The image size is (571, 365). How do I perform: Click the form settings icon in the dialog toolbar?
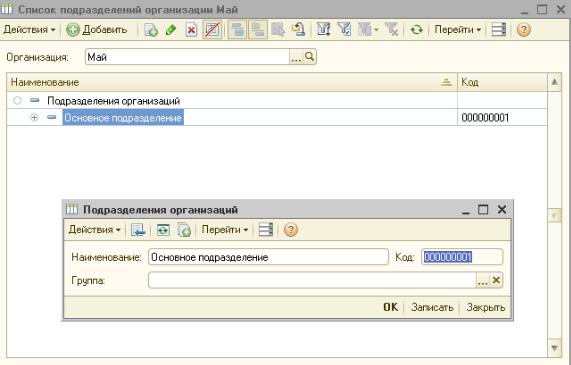pyautogui.click(x=265, y=230)
